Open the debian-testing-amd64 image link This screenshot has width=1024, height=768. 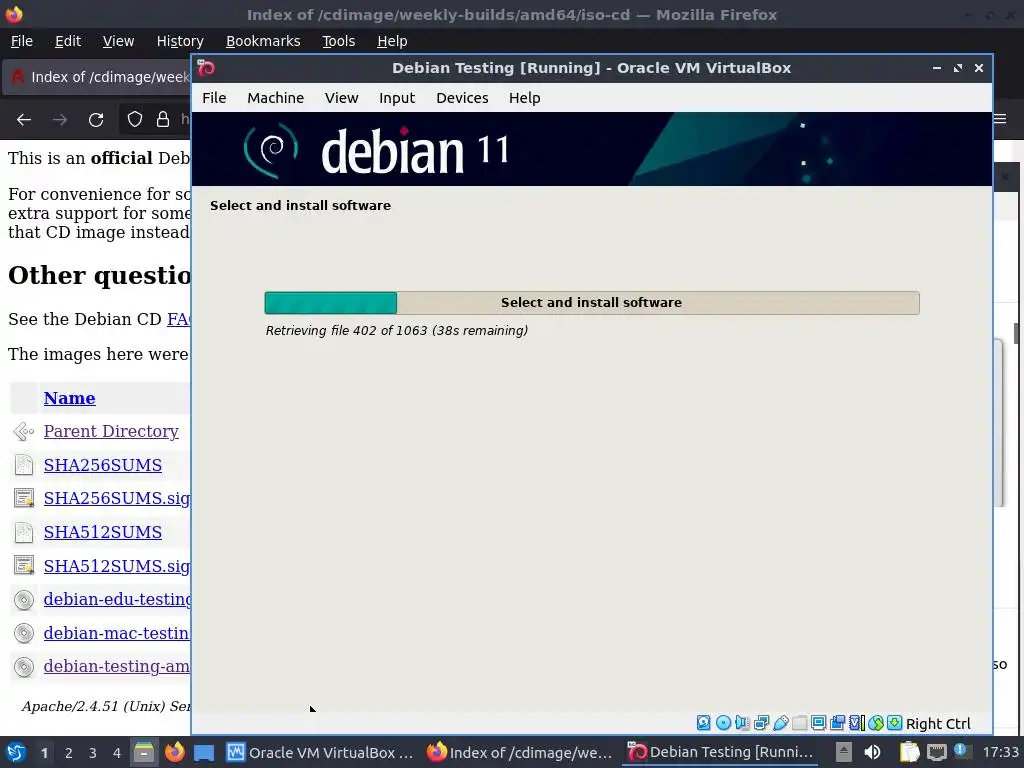[x=117, y=666]
